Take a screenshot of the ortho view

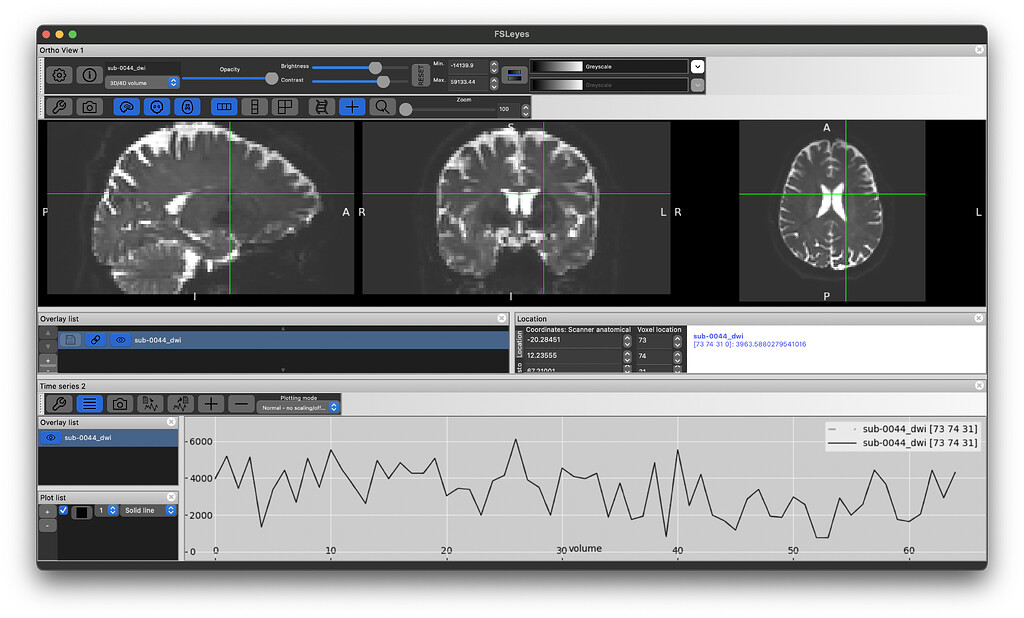click(x=90, y=106)
